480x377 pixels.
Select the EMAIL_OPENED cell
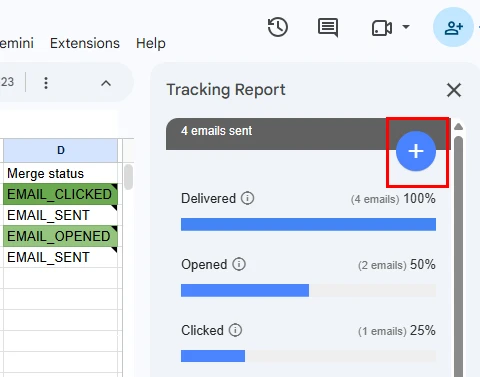pyautogui.click(x=61, y=236)
